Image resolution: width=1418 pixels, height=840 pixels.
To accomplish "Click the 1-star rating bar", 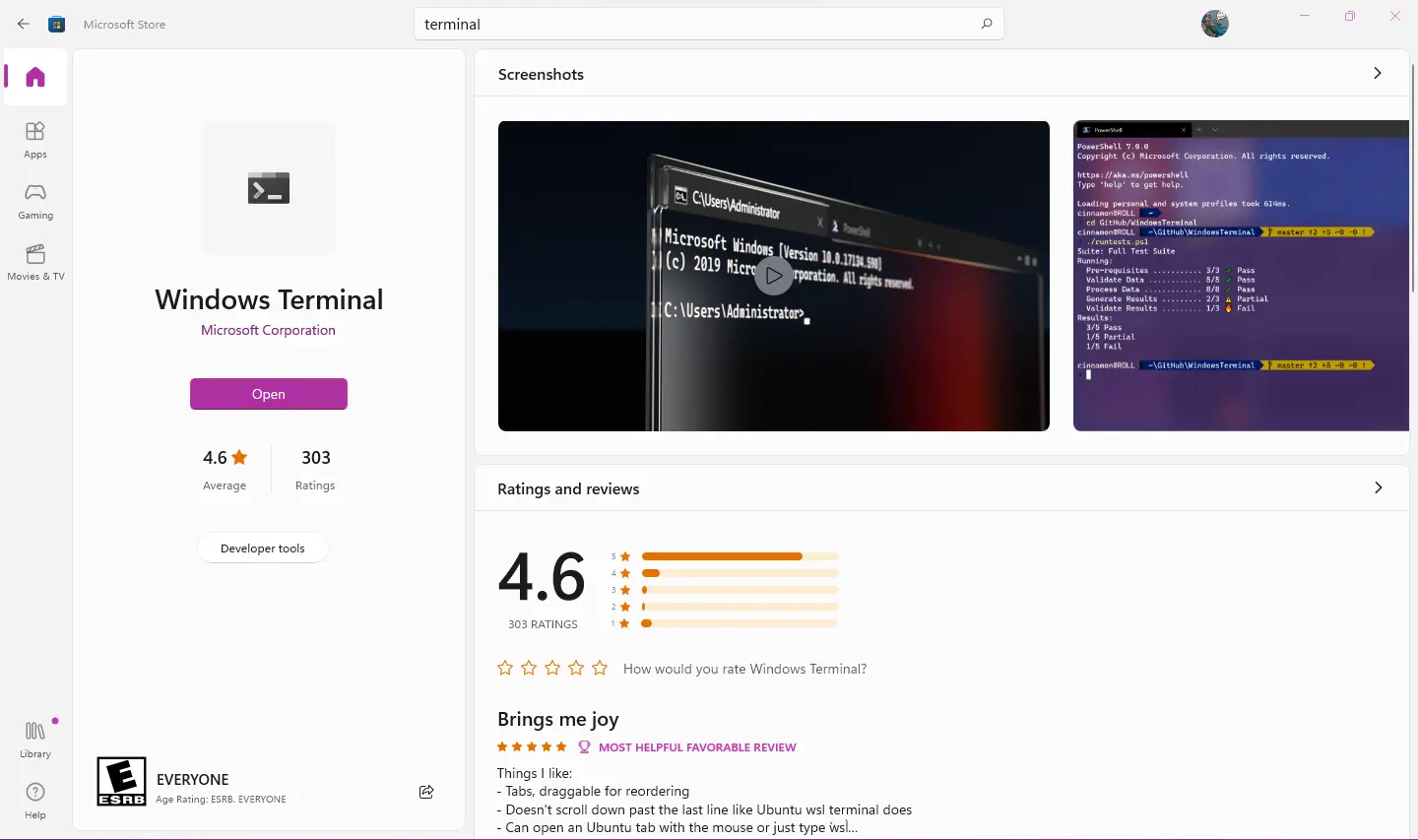I will (x=740, y=623).
